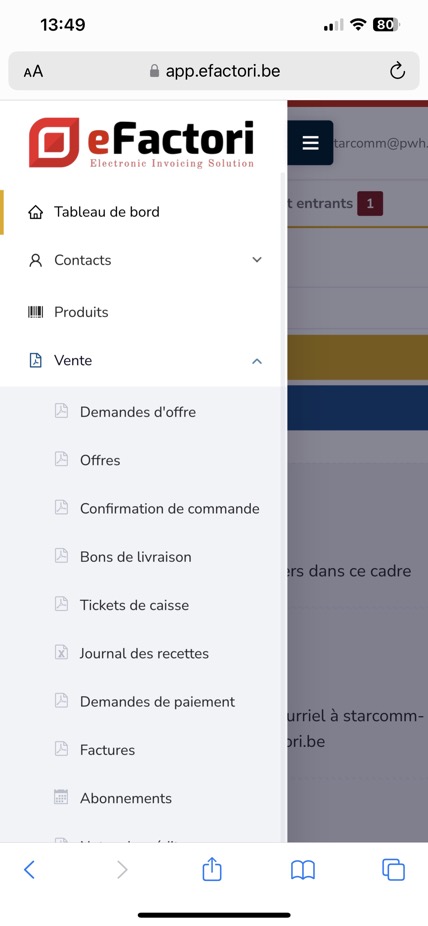Screen dimensions: 428x926
Task: Click the calendar icon beside Abonnements
Action: tap(61, 797)
